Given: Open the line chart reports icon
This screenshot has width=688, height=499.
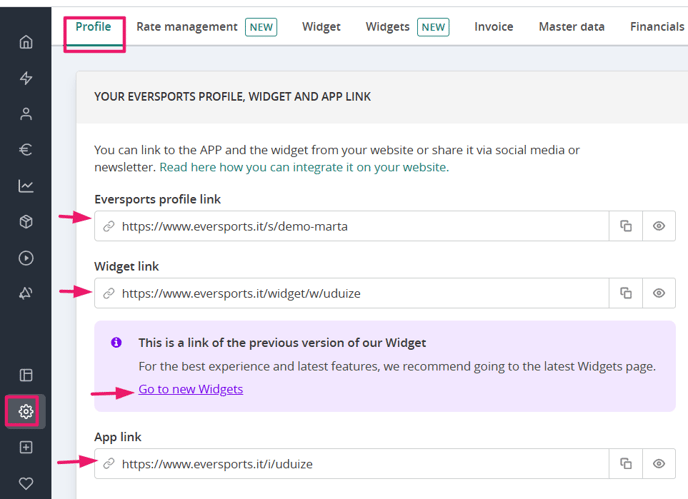Looking at the screenshot, I should tap(26, 186).
